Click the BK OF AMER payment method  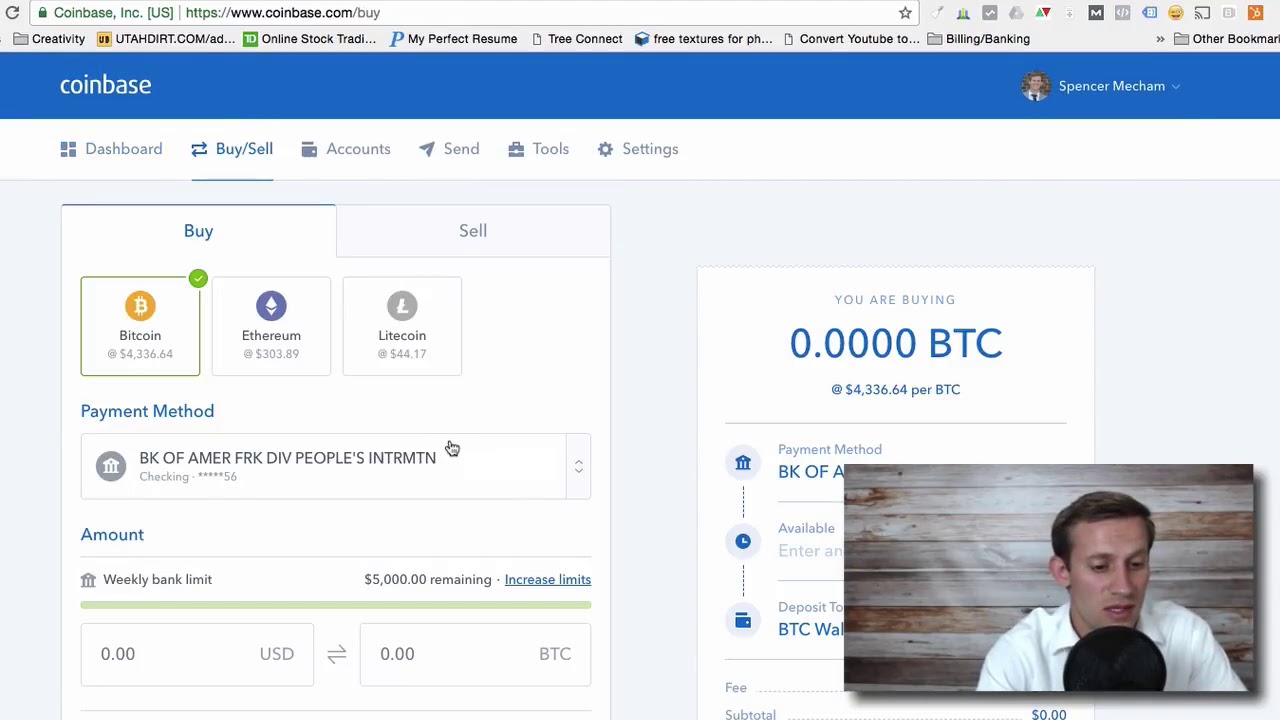click(x=336, y=466)
